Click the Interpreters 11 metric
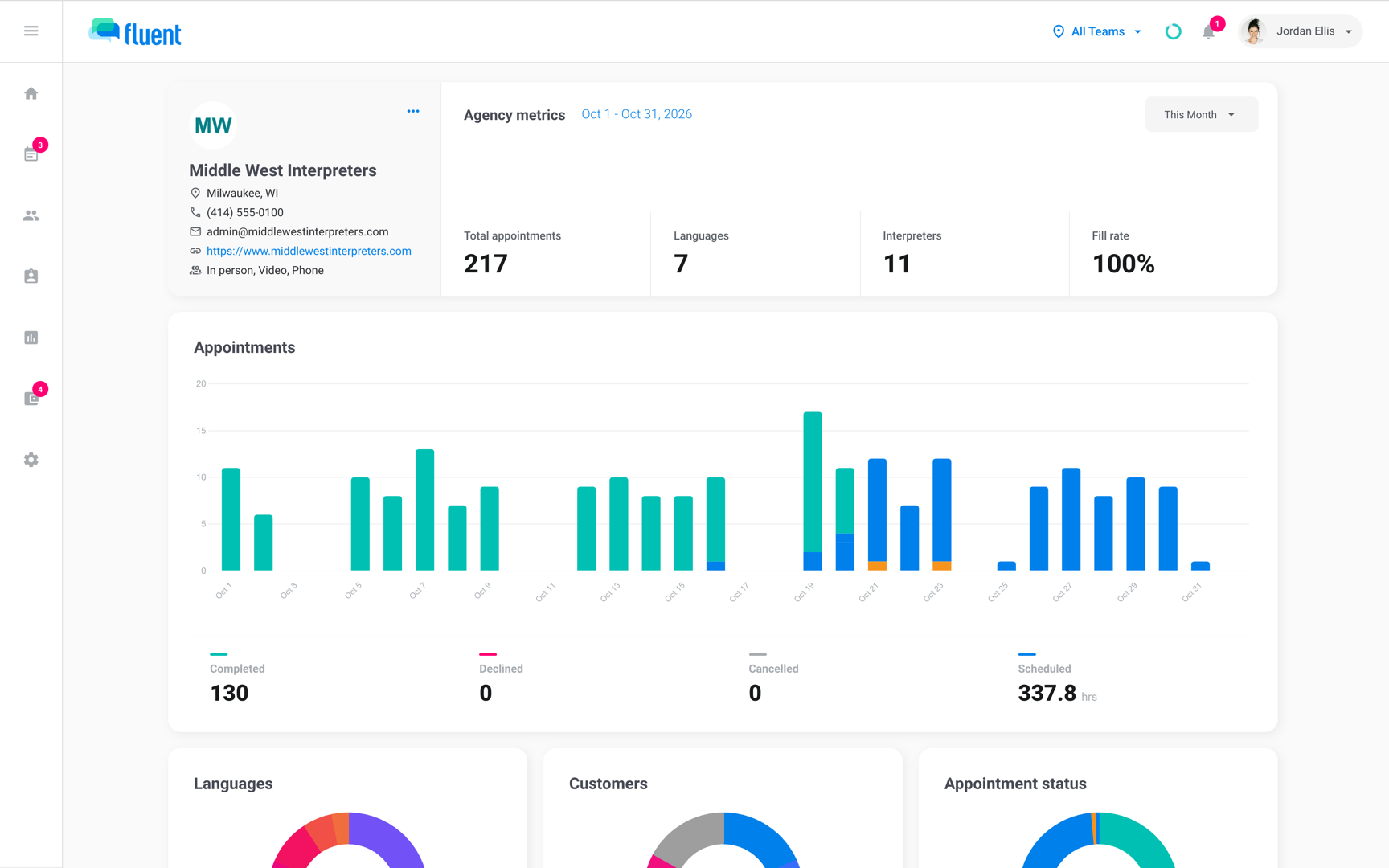This screenshot has height=868, width=1389. click(x=912, y=253)
